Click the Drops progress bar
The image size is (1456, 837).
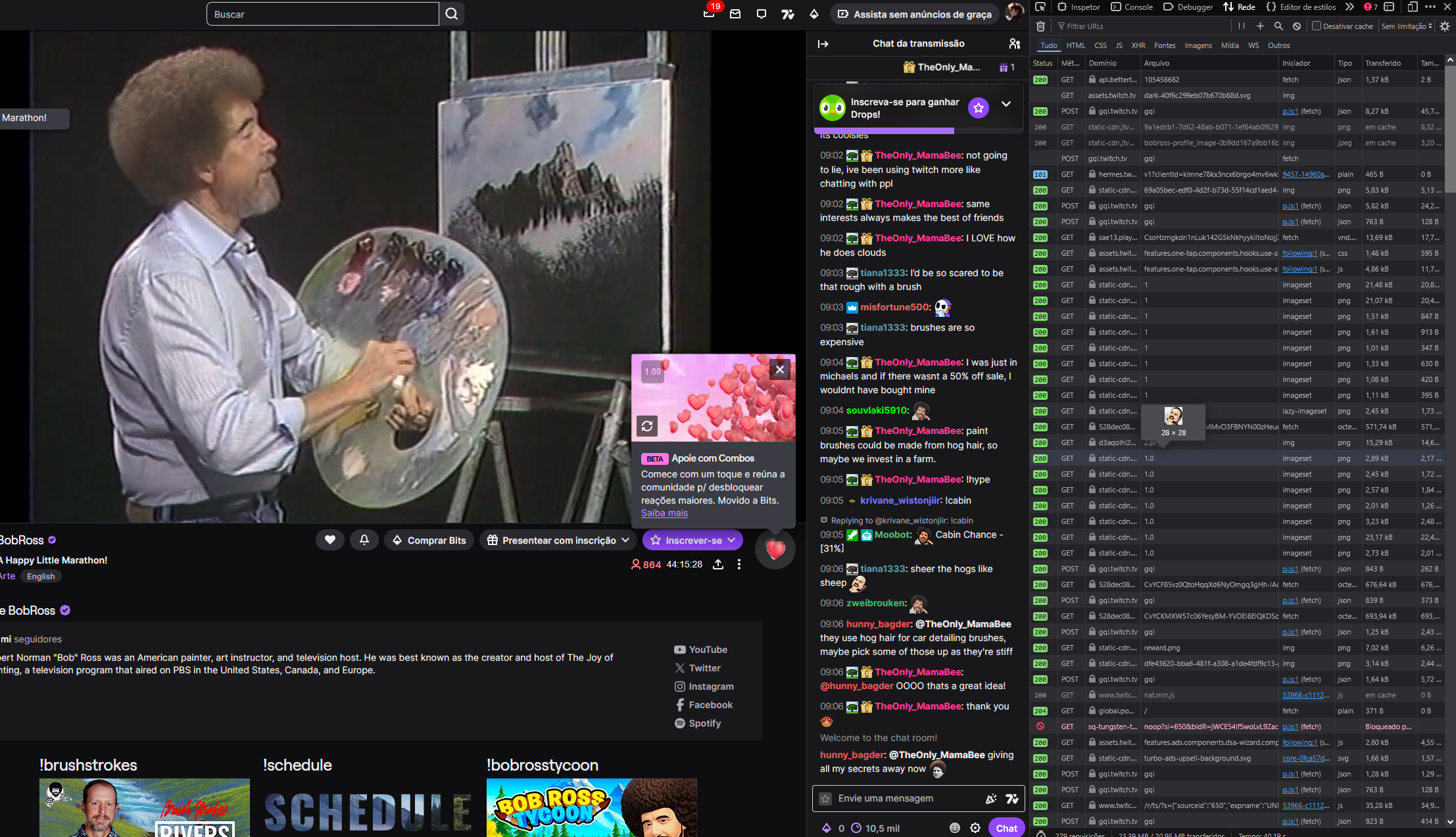[x=884, y=131]
